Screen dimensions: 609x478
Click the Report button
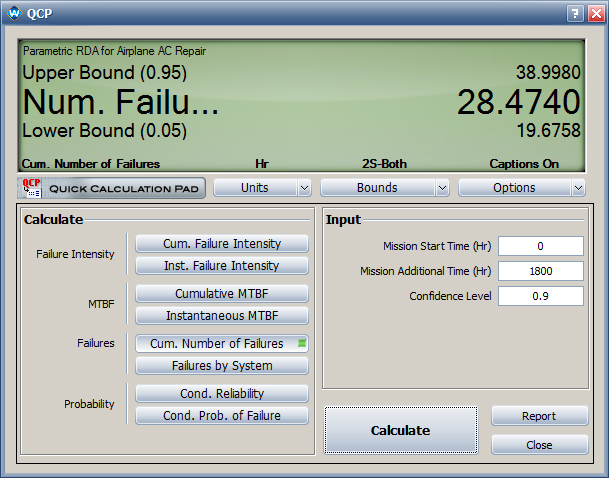tap(539, 416)
